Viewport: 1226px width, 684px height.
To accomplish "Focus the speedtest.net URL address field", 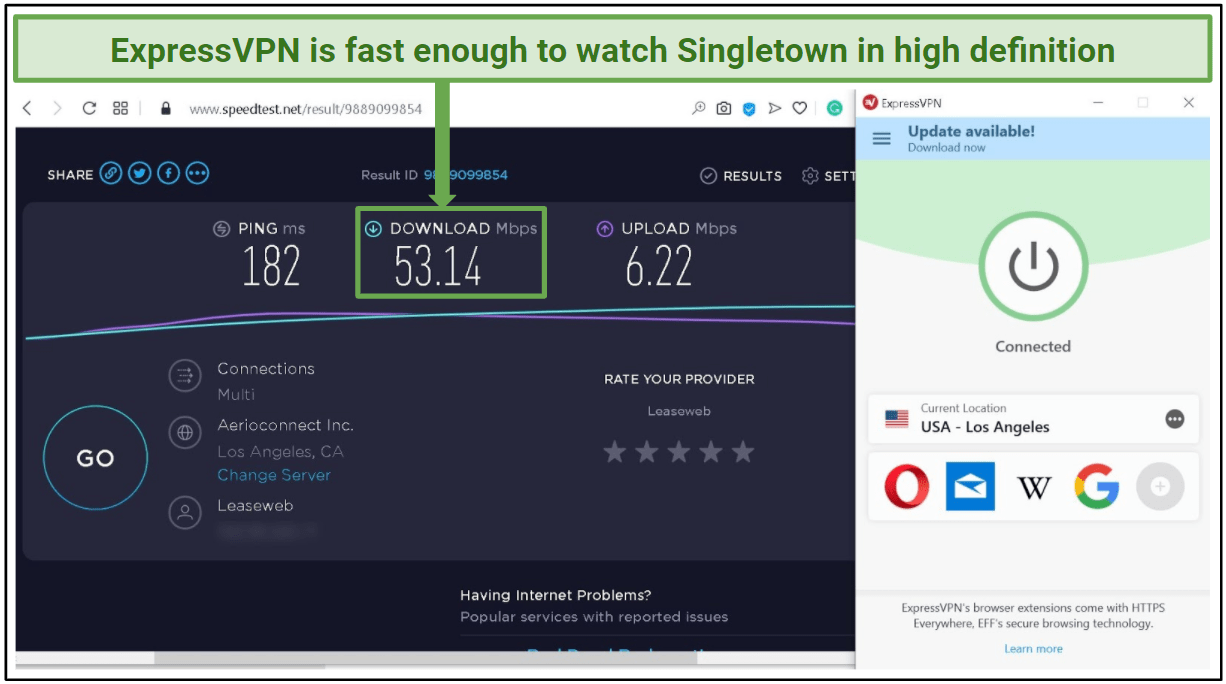I will pyautogui.click(x=305, y=108).
